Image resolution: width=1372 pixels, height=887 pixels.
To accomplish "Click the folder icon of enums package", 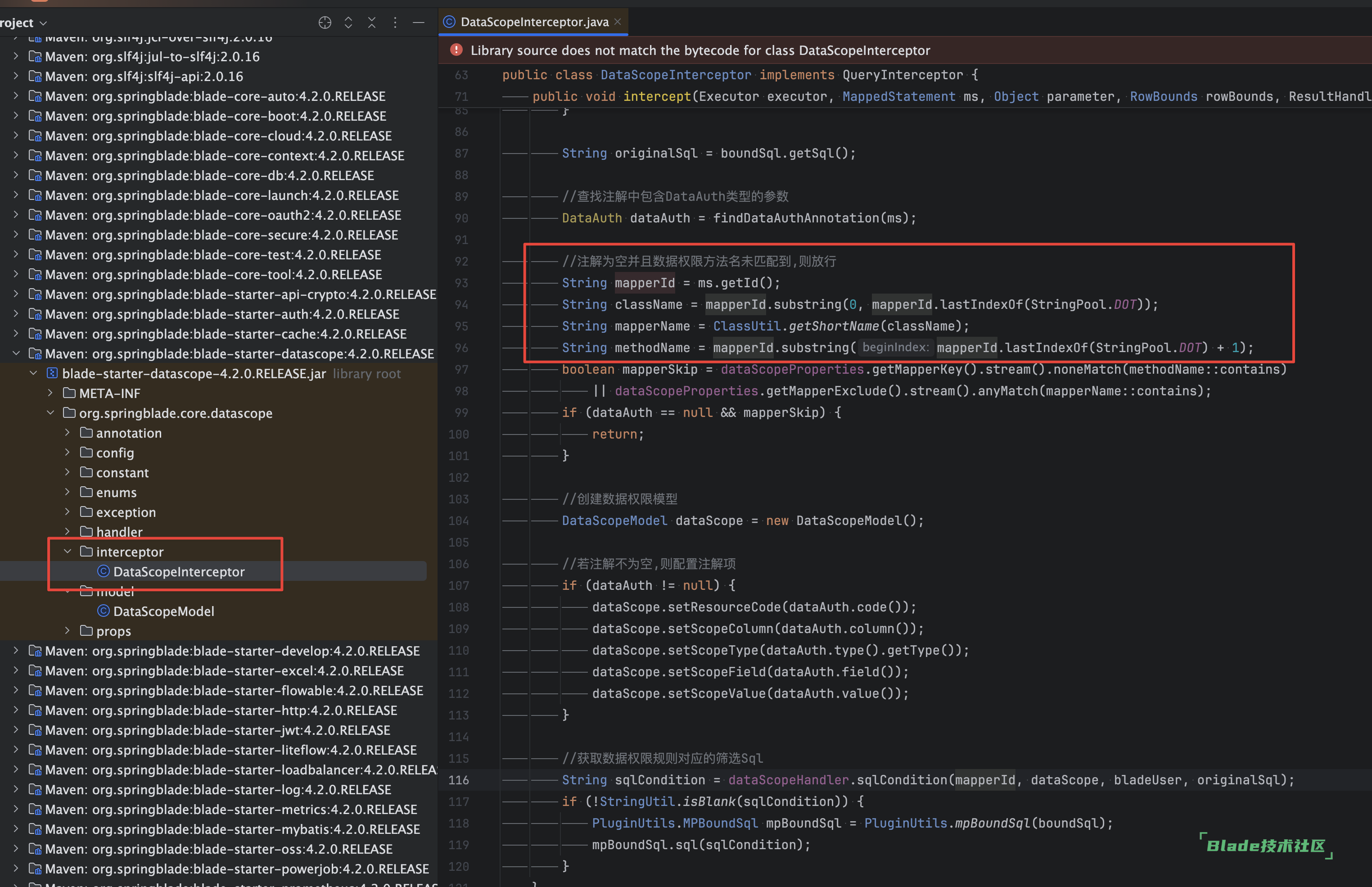I will pyautogui.click(x=86, y=492).
